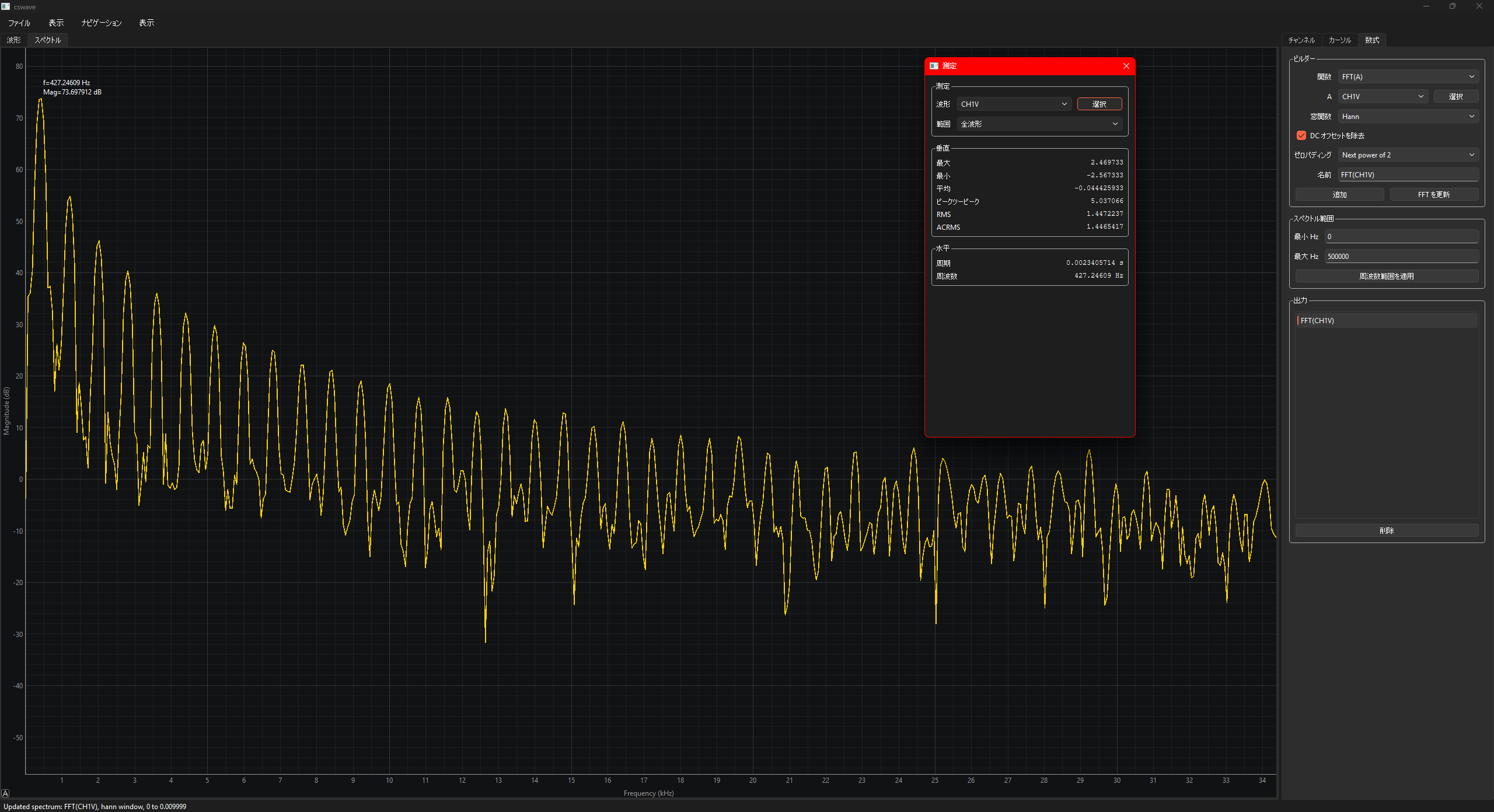This screenshot has height=812, width=1494.
Task: Click the A auto-scale icon at bottom-left
Action: pos(5,793)
